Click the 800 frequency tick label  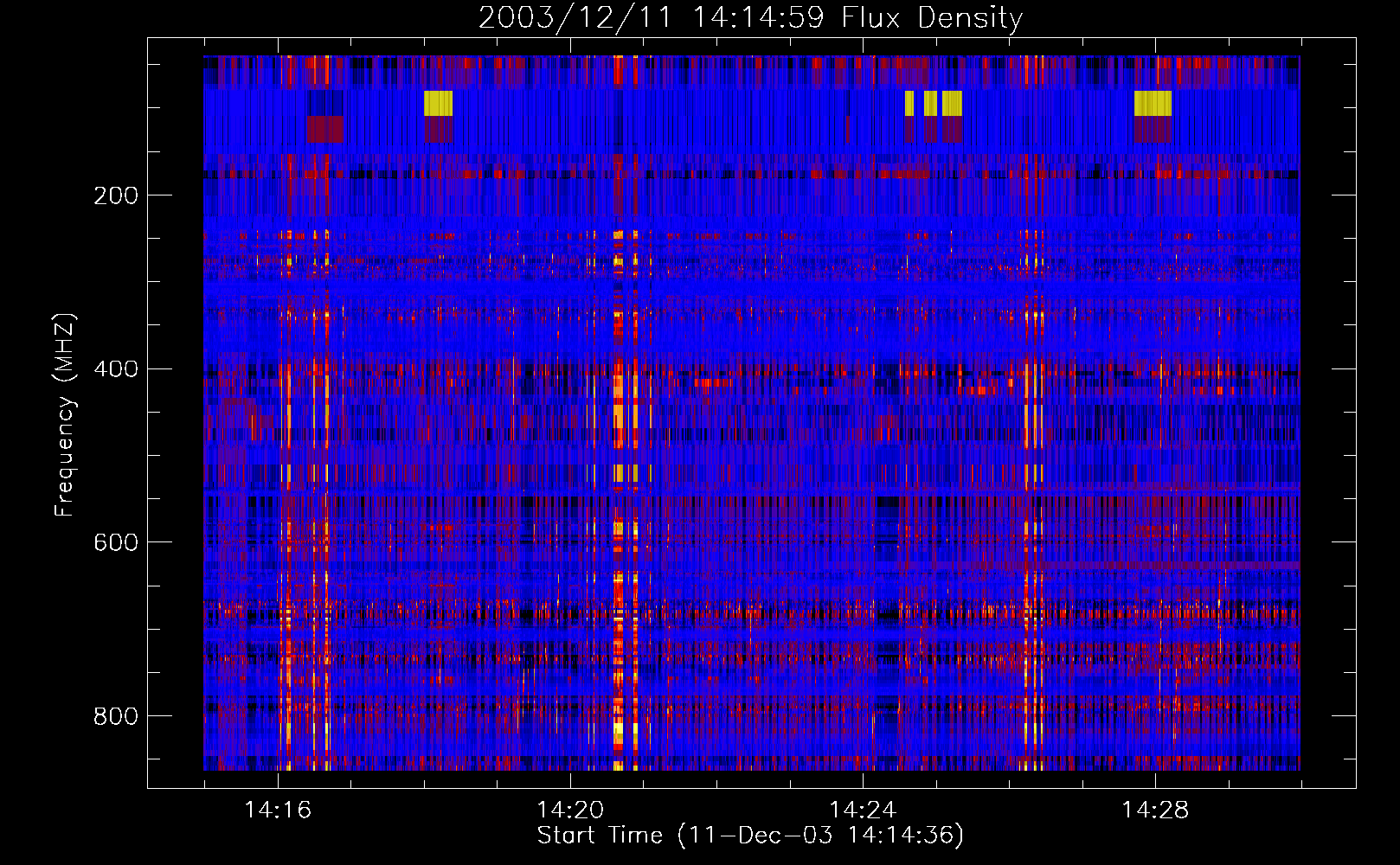pos(116,716)
